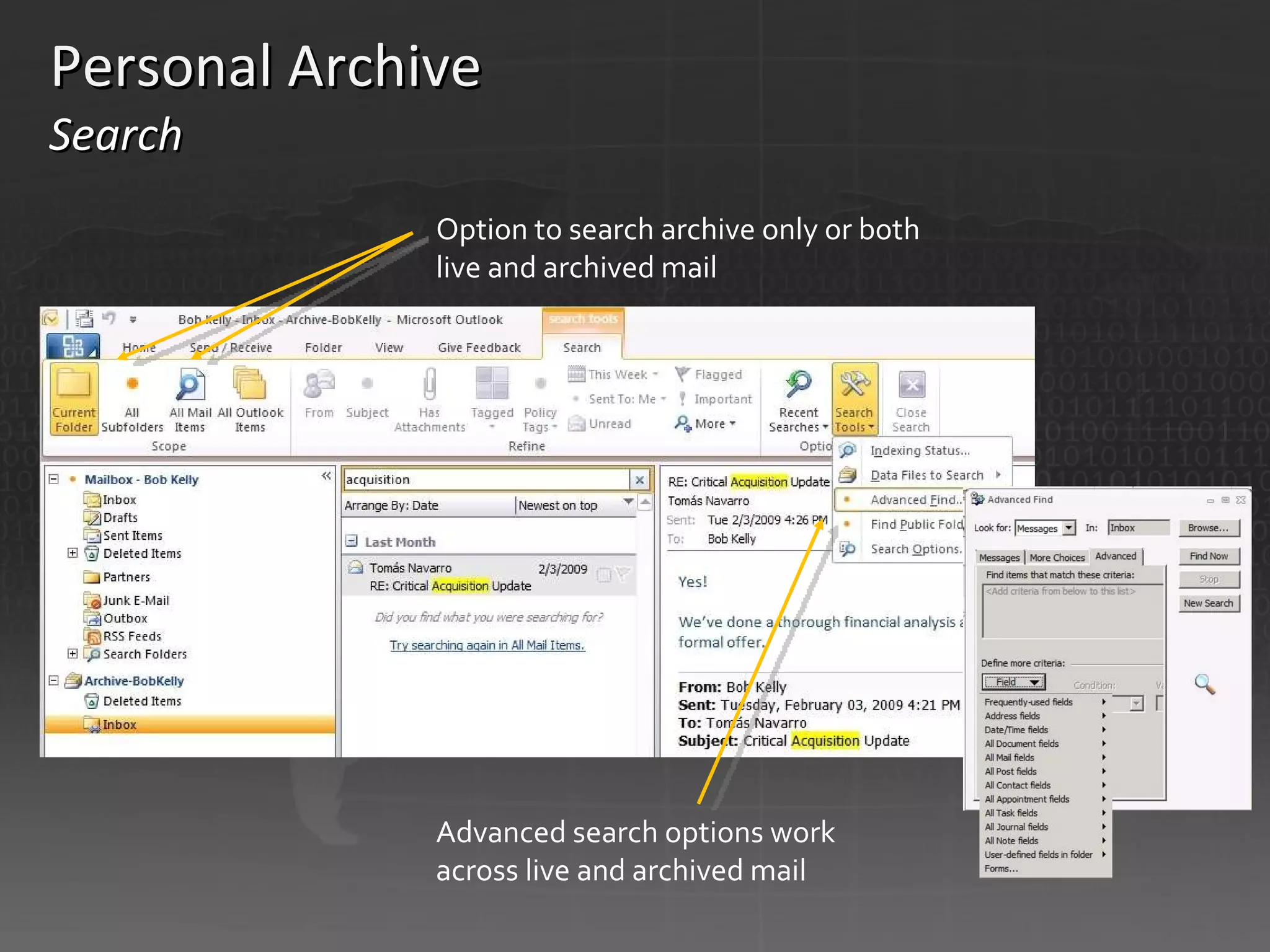This screenshot has height=952, width=1270.
Task: Click in the acquisition search field
Action: (487, 480)
